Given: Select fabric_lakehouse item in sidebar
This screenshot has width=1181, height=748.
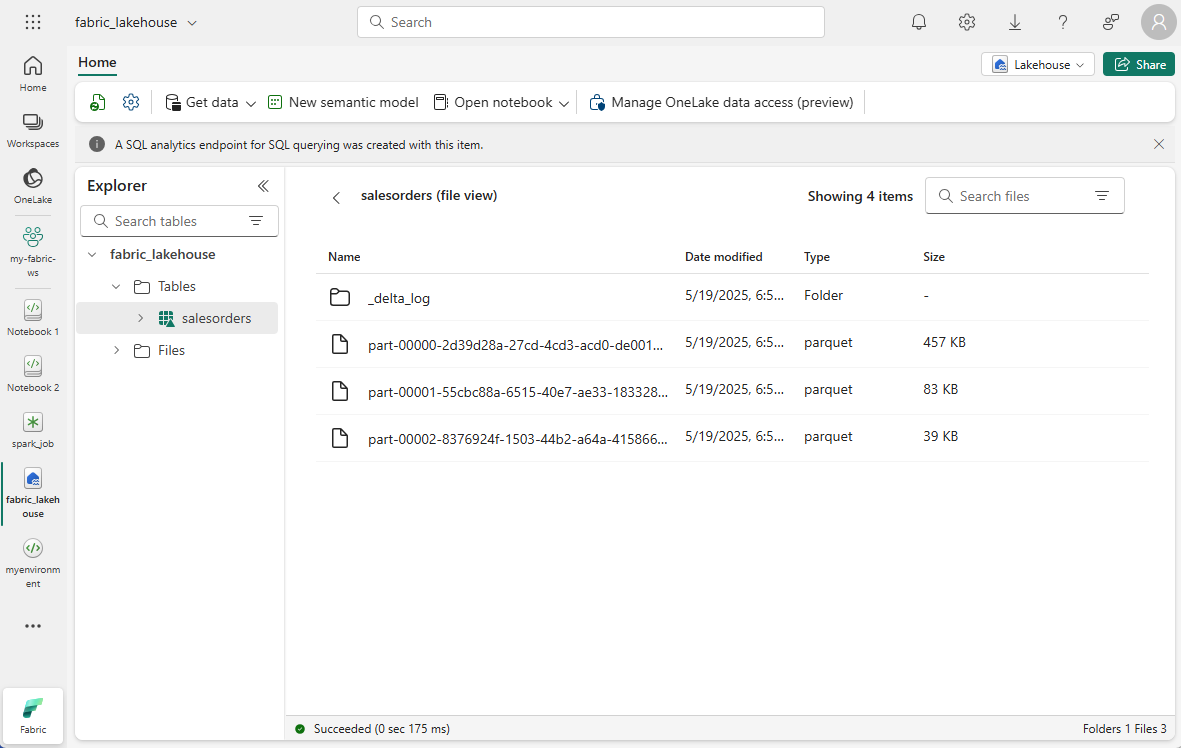Looking at the screenshot, I should click(32, 493).
